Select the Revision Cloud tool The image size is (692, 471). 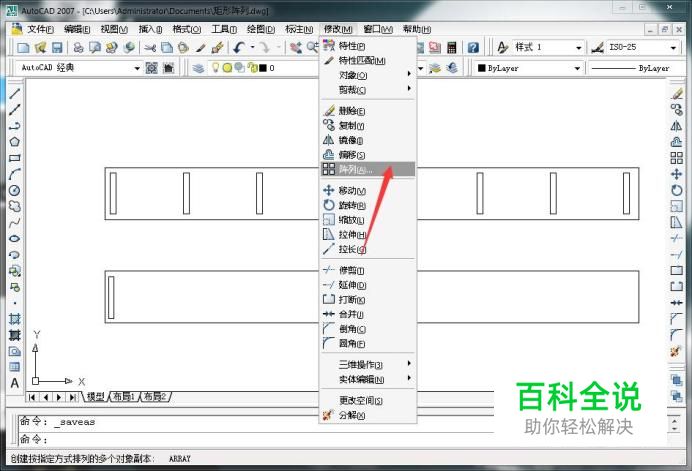[x=15, y=206]
